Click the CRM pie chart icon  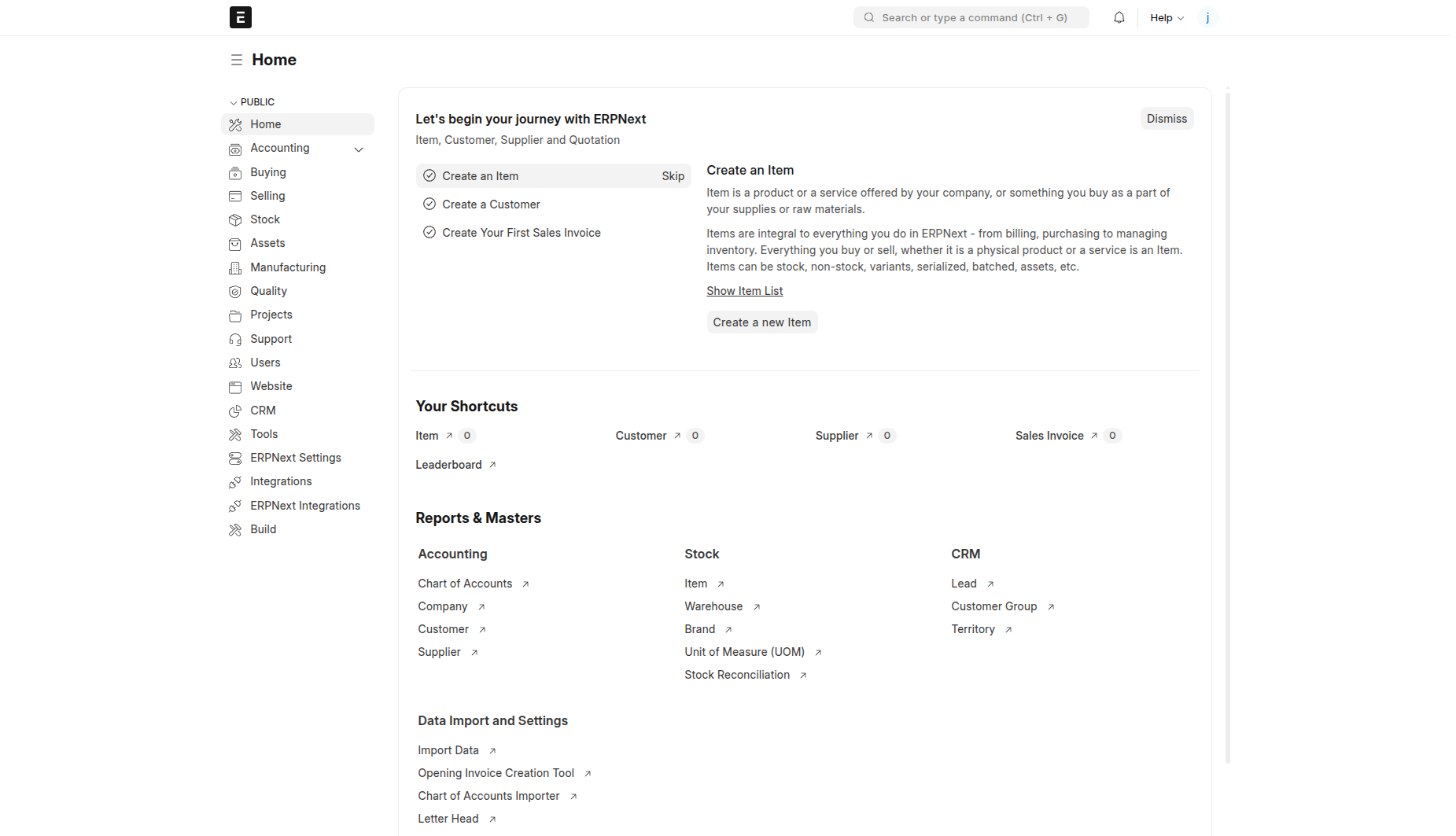tap(235, 411)
